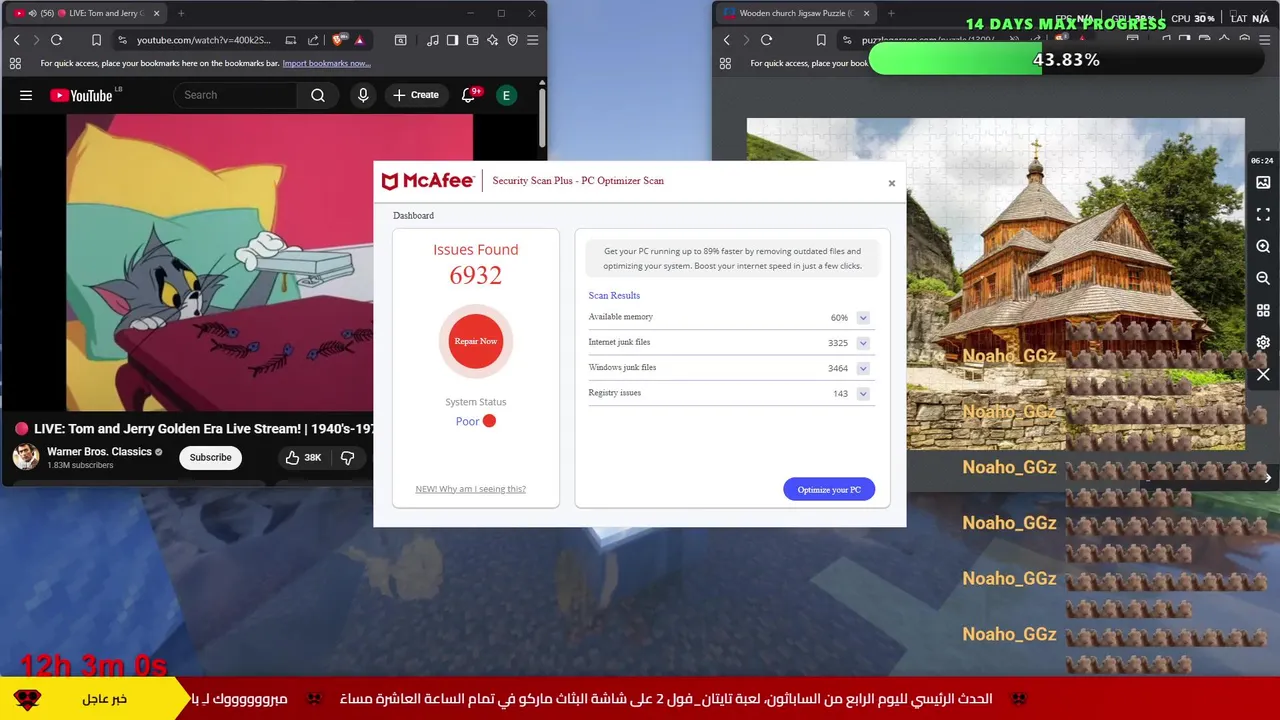Select the LIVE: Tom and Jerry browser tab
The image size is (1280, 720).
85,13
